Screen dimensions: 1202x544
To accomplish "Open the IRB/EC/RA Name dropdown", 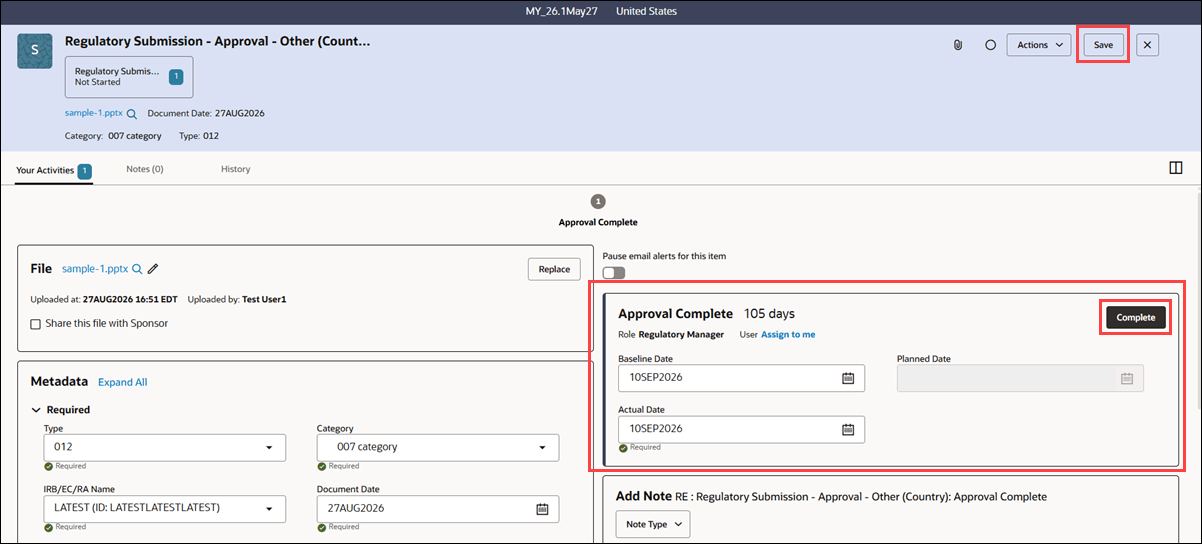I will pos(164,508).
